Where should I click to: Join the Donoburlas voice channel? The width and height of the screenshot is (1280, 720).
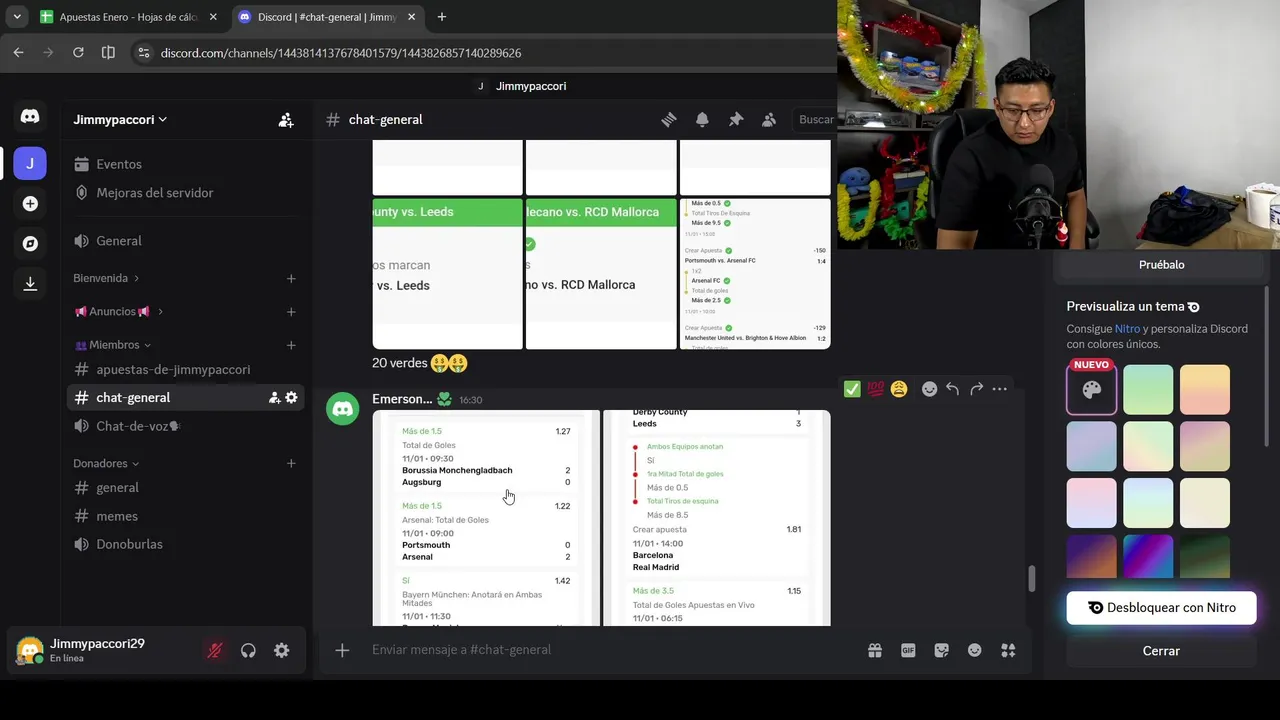(x=186, y=544)
